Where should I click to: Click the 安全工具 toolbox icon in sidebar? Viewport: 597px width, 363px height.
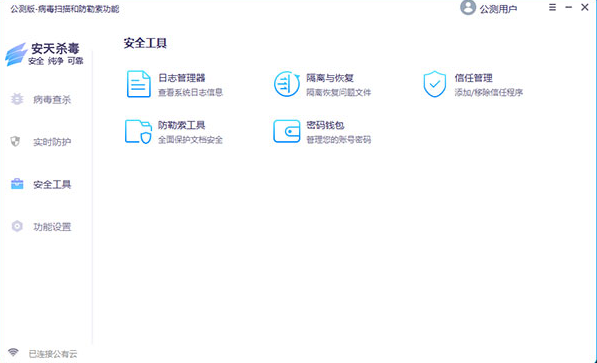coord(17,184)
